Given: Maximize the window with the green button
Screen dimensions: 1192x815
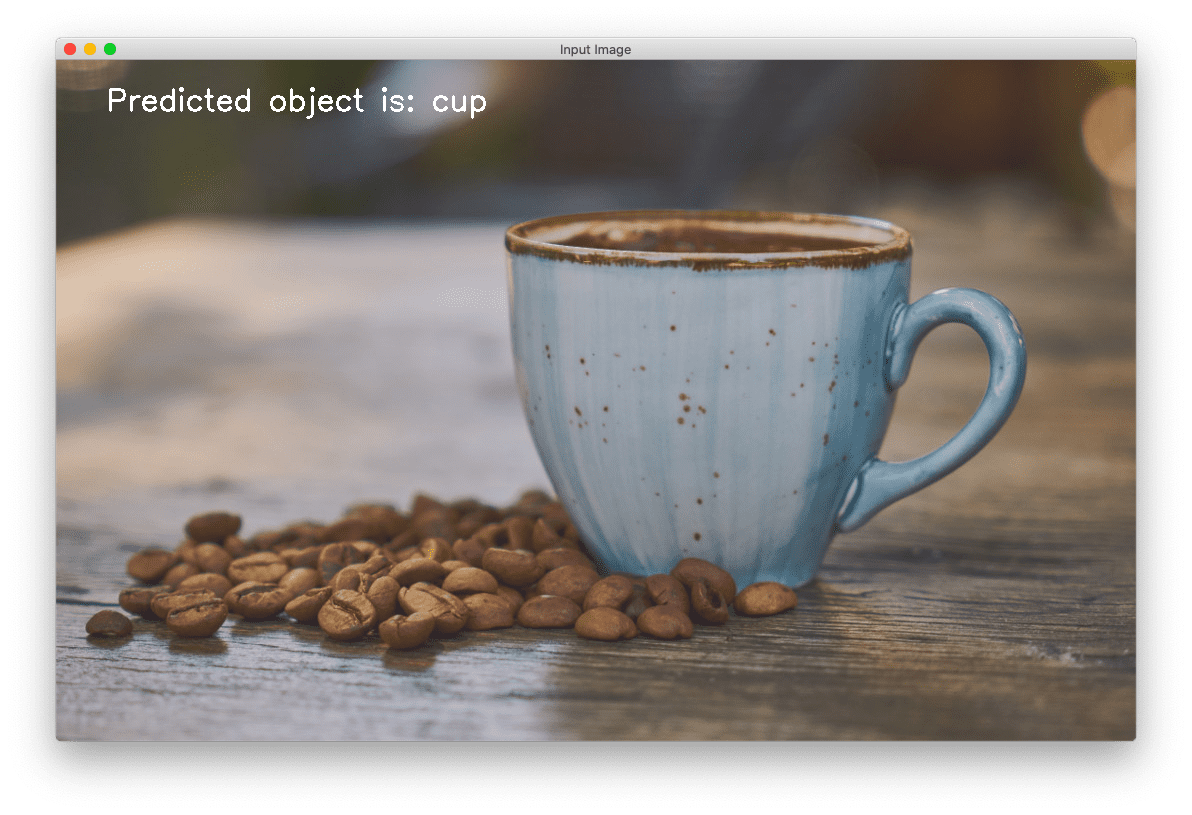Looking at the screenshot, I should pyautogui.click(x=110, y=49).
